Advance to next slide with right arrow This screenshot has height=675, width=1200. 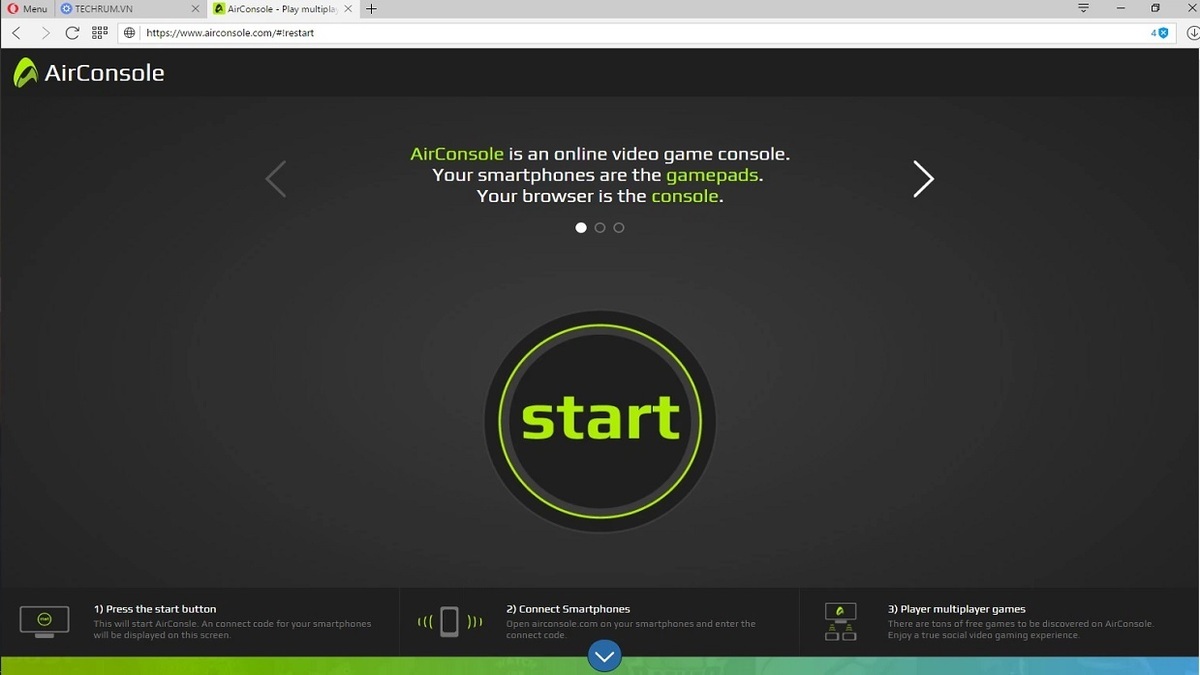[x=922, y=179]
